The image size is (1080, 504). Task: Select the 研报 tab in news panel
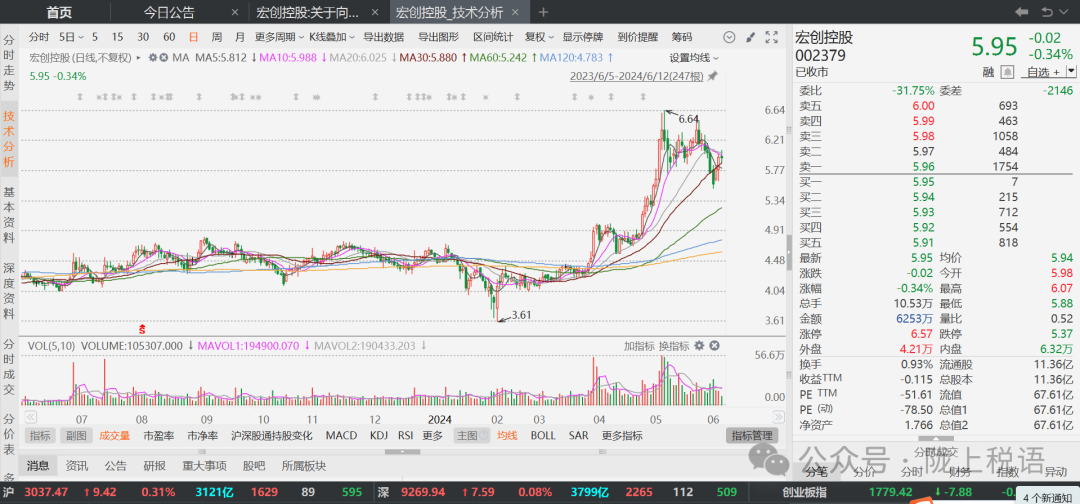coord(154,465)
